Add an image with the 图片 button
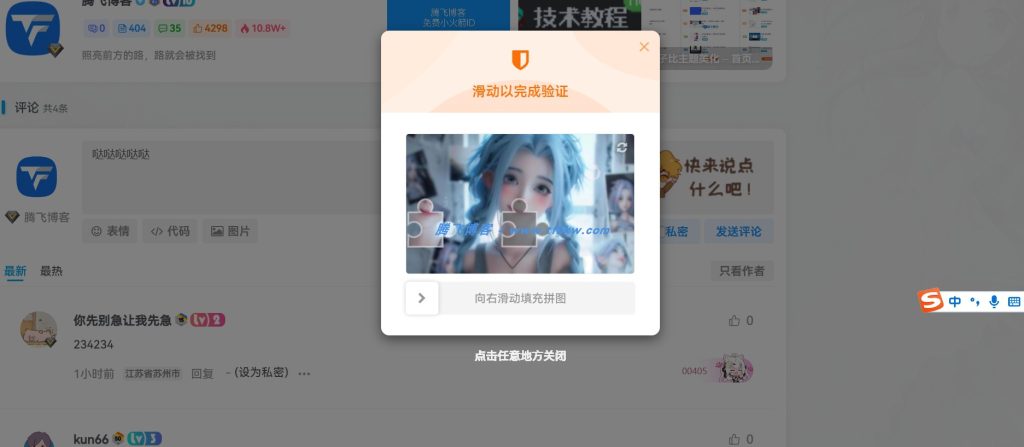The image size is (1024, 447). click(x=230, y=231)
